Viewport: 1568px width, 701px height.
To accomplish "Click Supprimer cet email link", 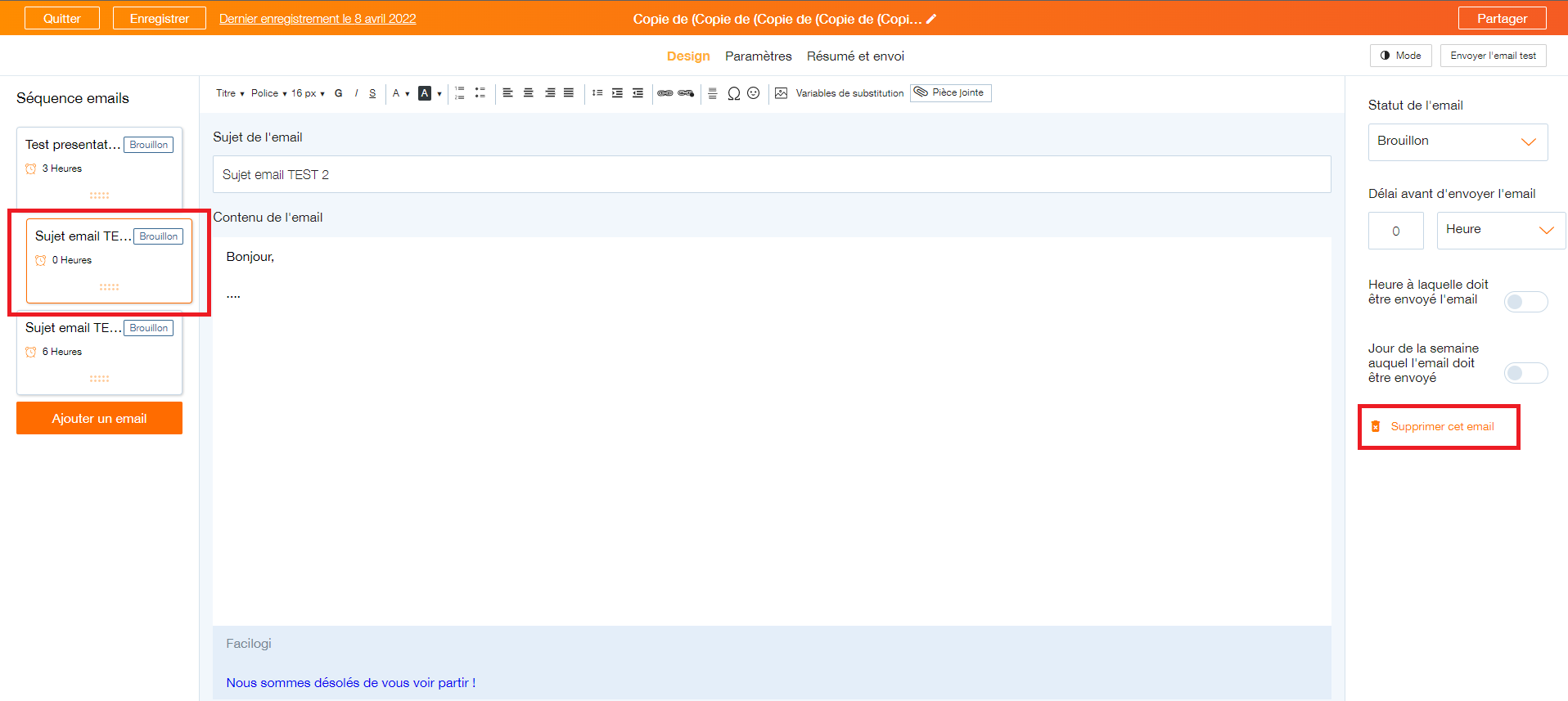I will click(1433, 427).
